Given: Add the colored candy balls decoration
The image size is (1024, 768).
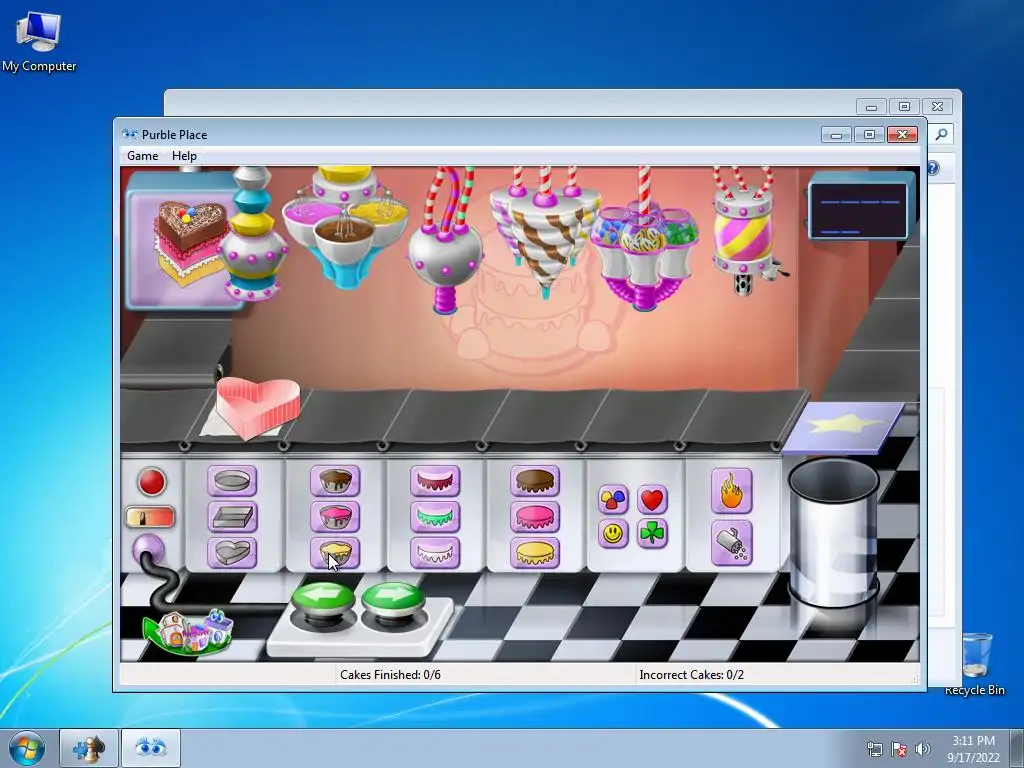Looking at the screenshot, I should tap(613, 500).
